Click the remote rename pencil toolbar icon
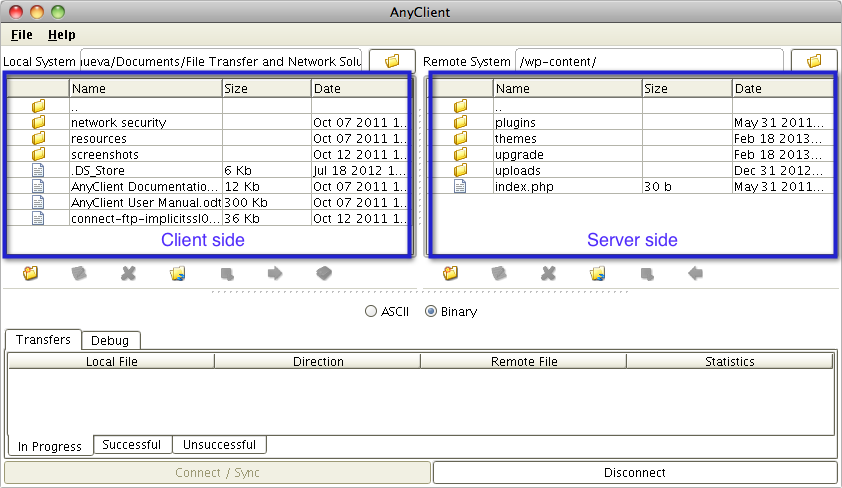This screenshot has height=488, width=842. click(499, 273)
